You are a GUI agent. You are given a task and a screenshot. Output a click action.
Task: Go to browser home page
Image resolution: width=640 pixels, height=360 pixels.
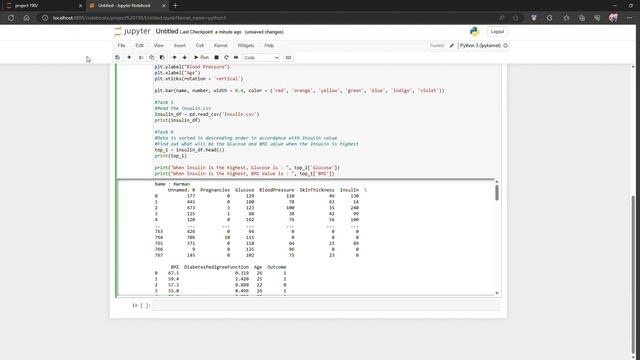click(x=27, y=18)
